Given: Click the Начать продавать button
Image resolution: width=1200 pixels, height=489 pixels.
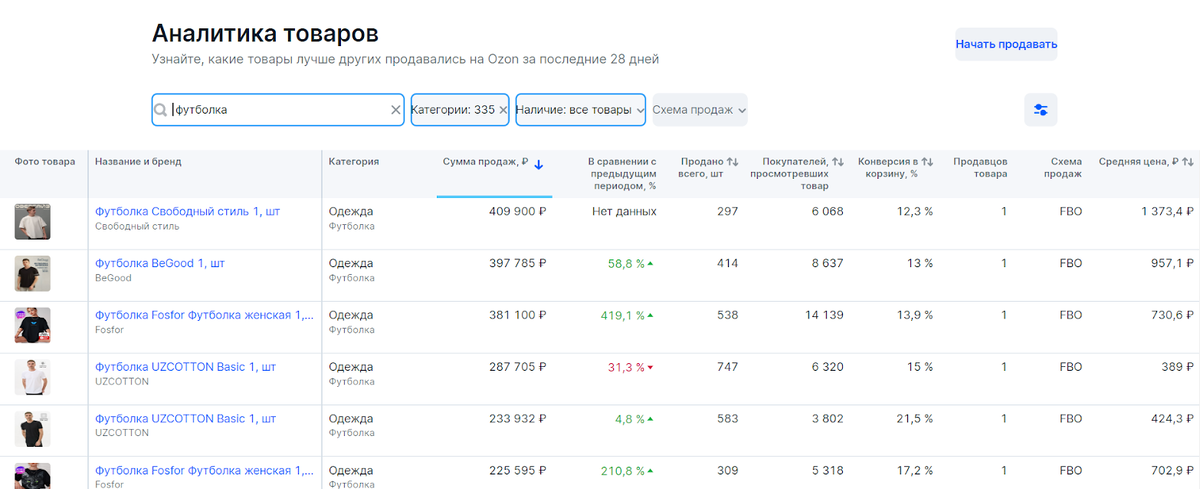Looking at the screenshot, I should tap(1006, 44).
